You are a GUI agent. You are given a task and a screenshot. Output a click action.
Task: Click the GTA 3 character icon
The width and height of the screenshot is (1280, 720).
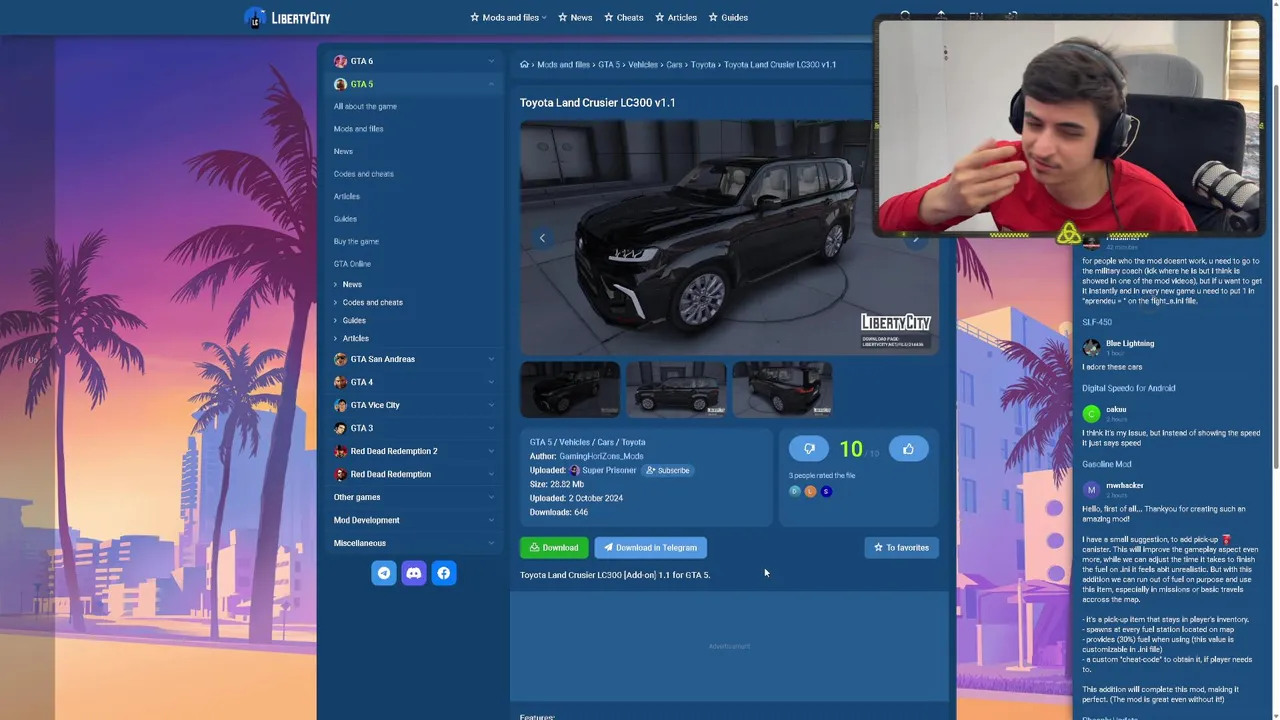pos(340,428)
